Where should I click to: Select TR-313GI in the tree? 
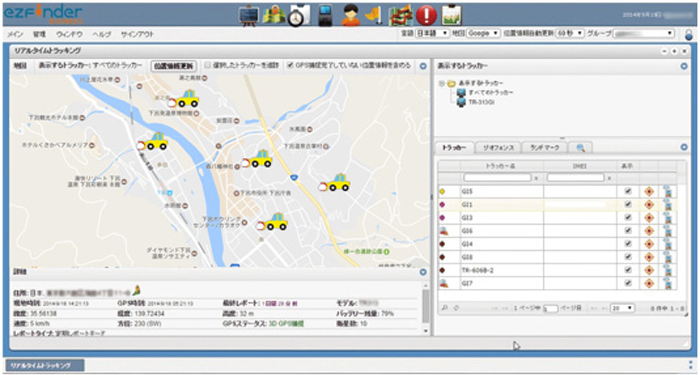pyautogui.click(x=482, y=102)
